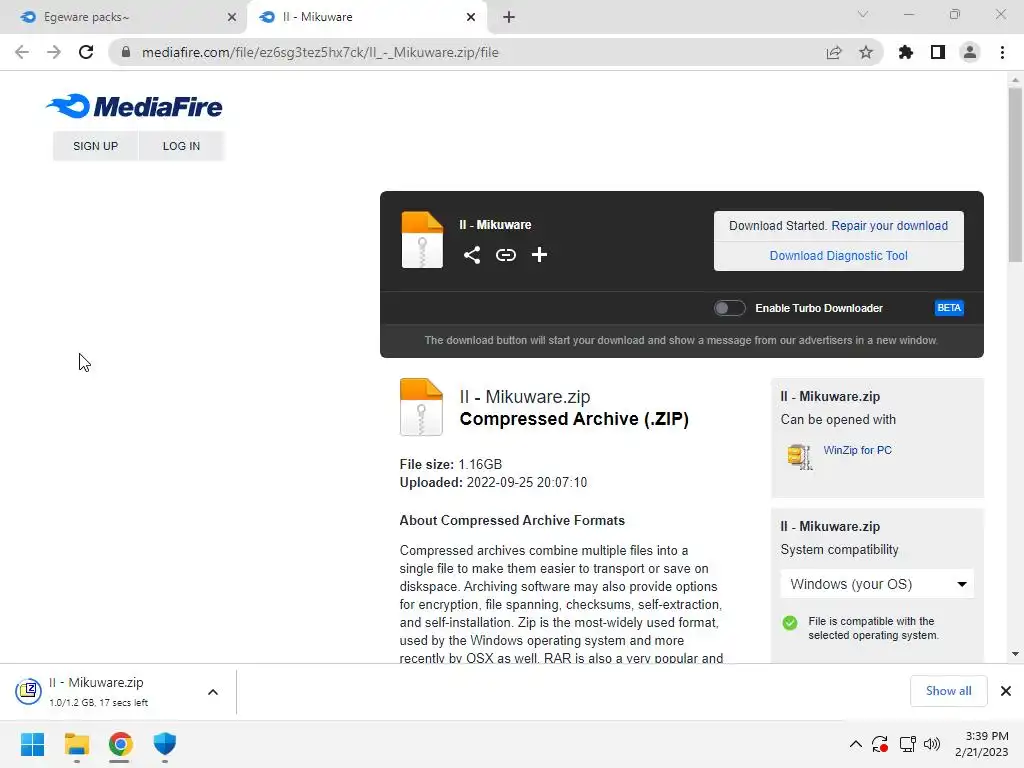Click the LOG IN button
Image resolution: width=1024 pixels, height=768 pixels.
point(181,146)
